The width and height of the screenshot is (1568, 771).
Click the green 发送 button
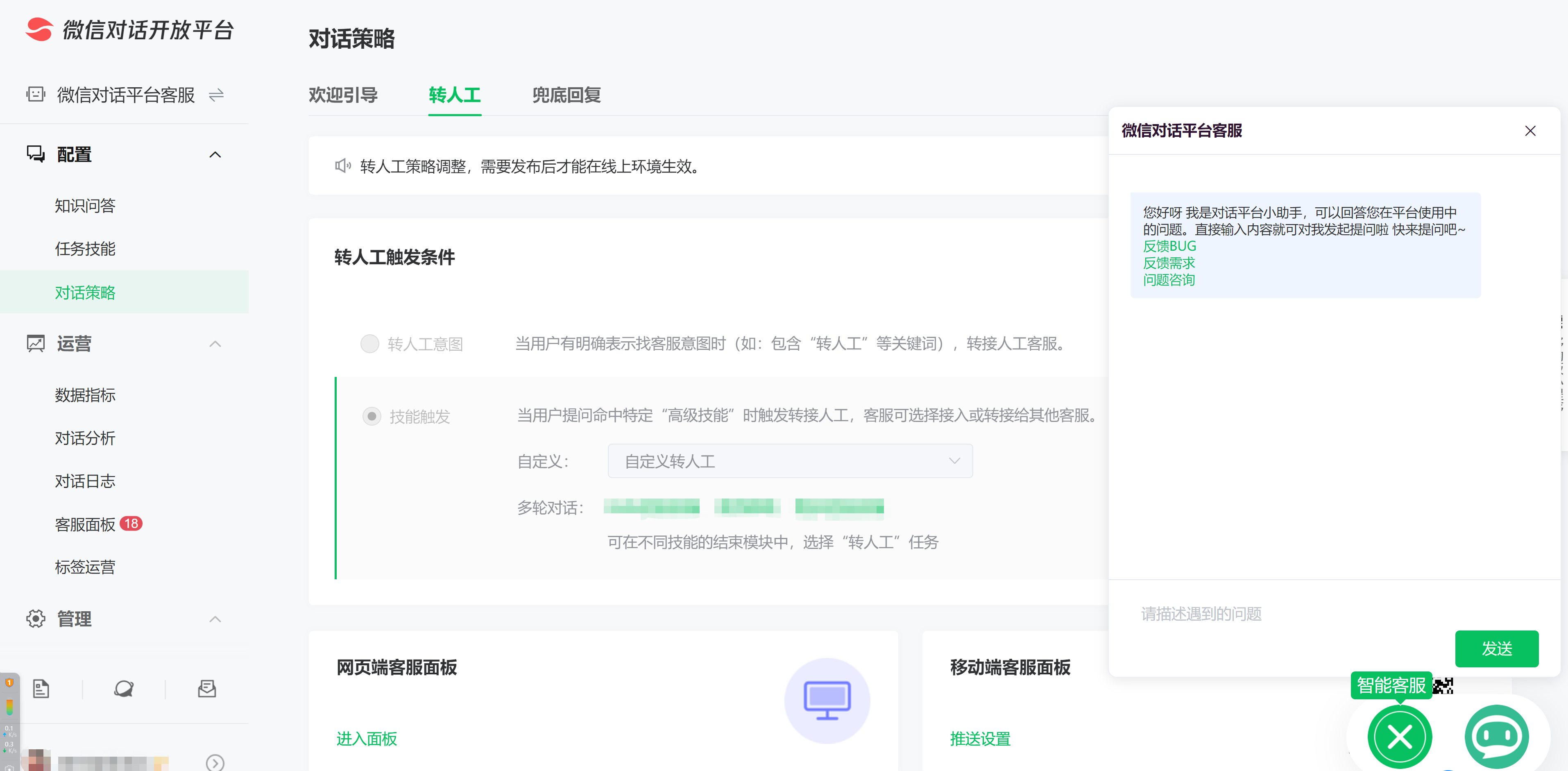click(1496, 649)
